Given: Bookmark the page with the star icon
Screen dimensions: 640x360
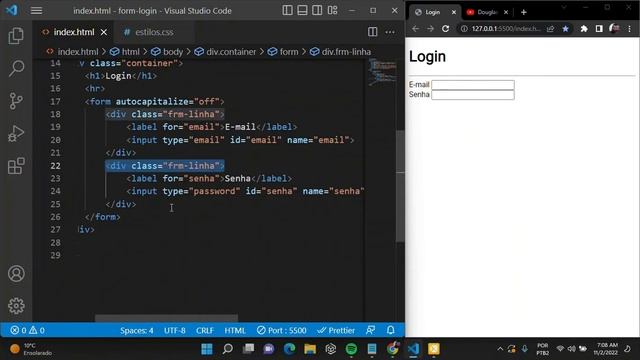Looking at the screenshot, I should (565, 29).
